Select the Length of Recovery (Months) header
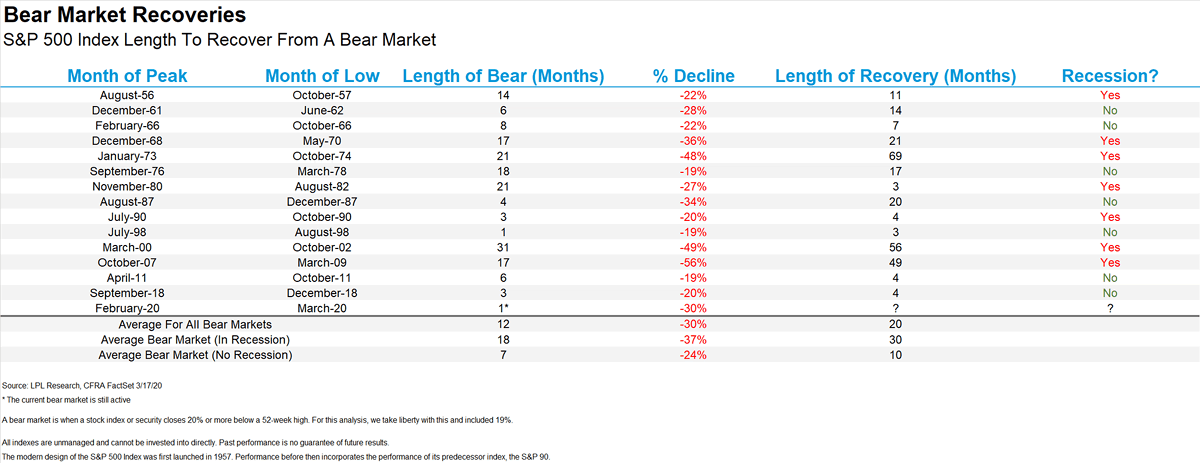1200x463 pixels. point(895,76)
